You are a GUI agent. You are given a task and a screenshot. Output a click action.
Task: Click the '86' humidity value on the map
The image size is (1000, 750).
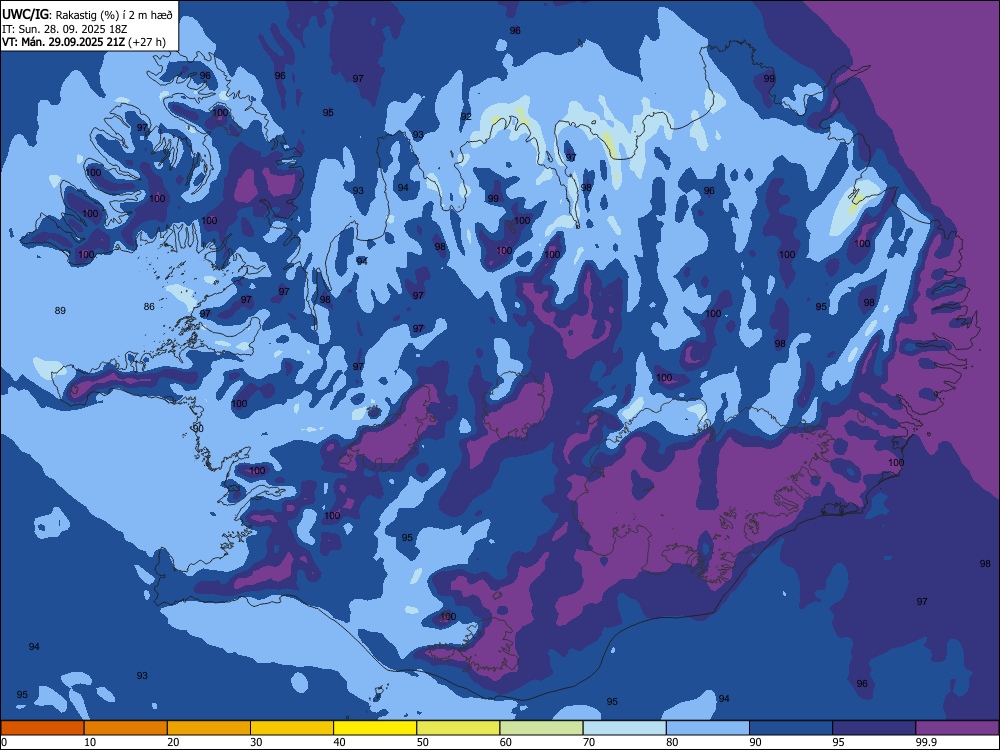tap(149, 307)
